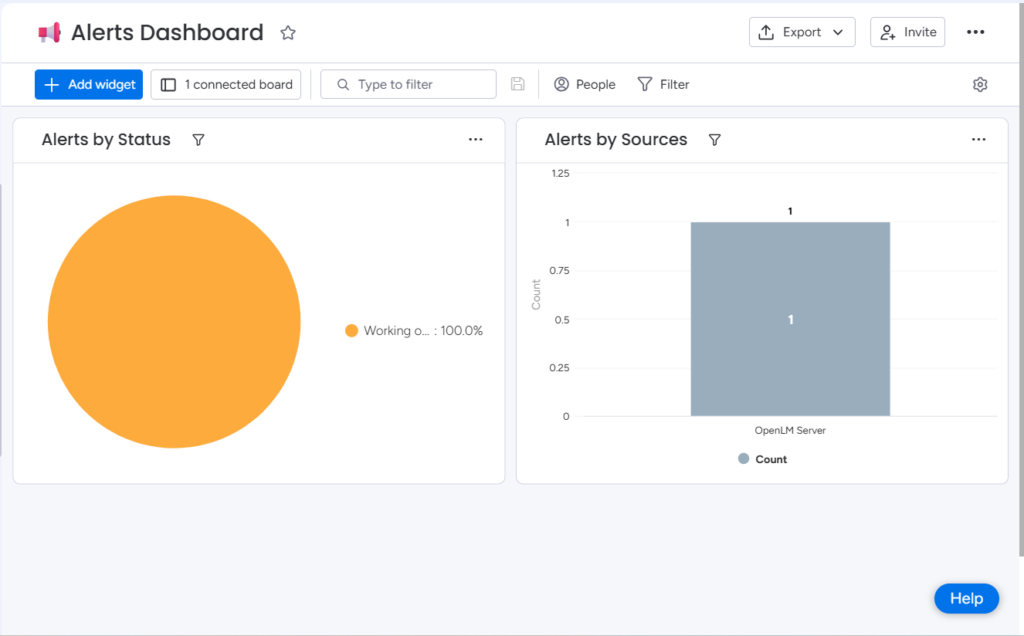Expand the Export dropdown

point(802,32)
